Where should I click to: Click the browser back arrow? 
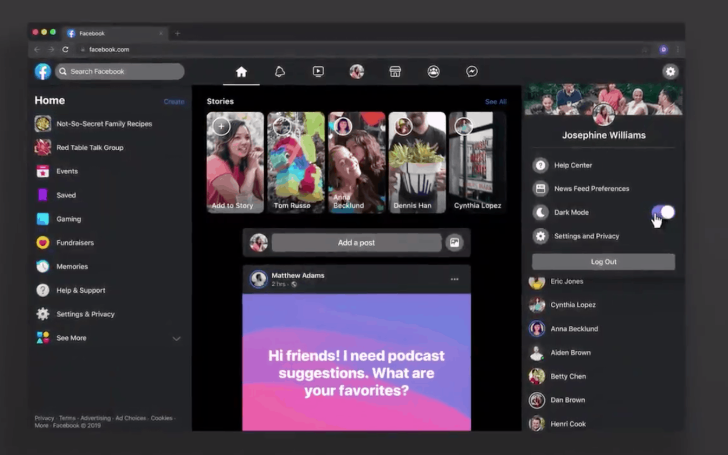37,49
